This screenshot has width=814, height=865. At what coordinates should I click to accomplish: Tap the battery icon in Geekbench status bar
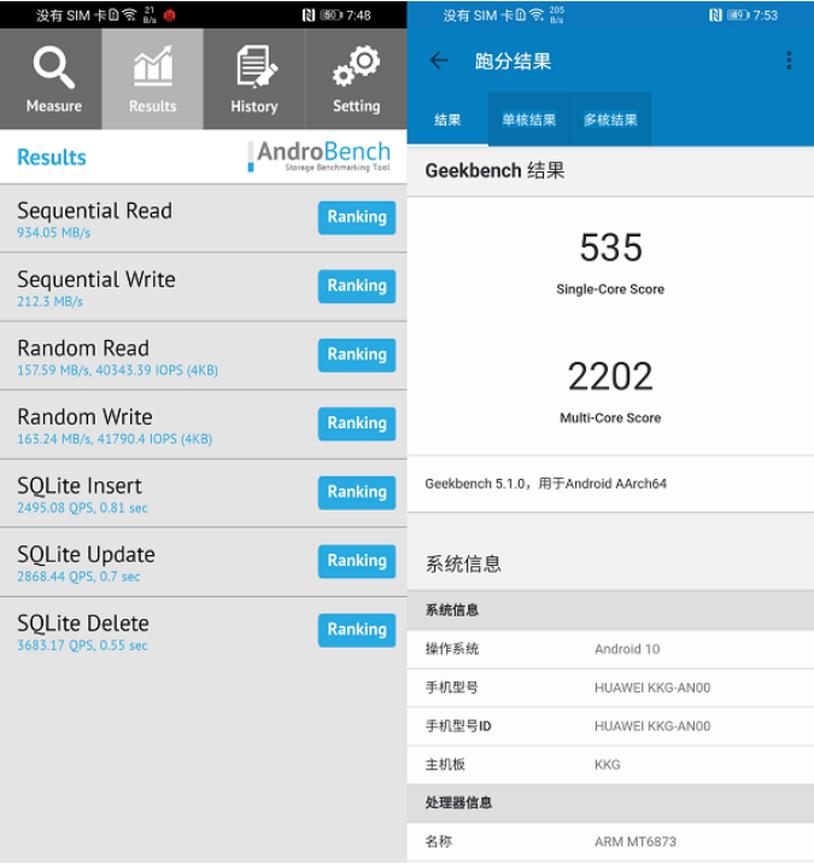(x=738, y=15)
